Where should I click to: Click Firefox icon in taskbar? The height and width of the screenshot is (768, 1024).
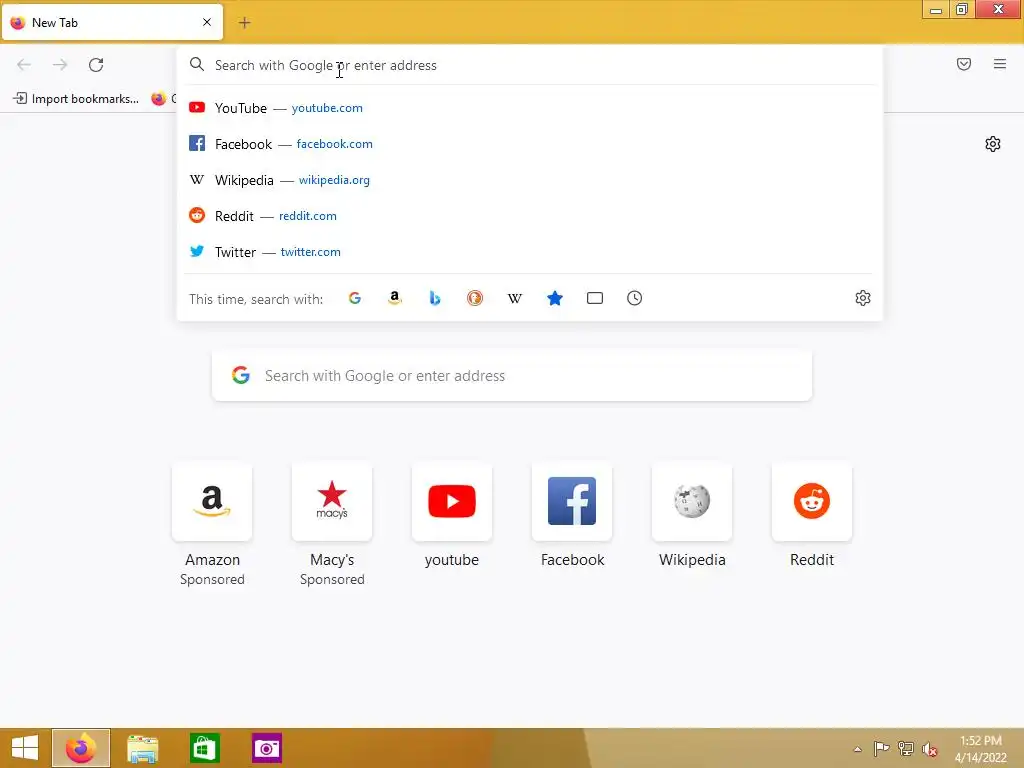click(81, 748)
